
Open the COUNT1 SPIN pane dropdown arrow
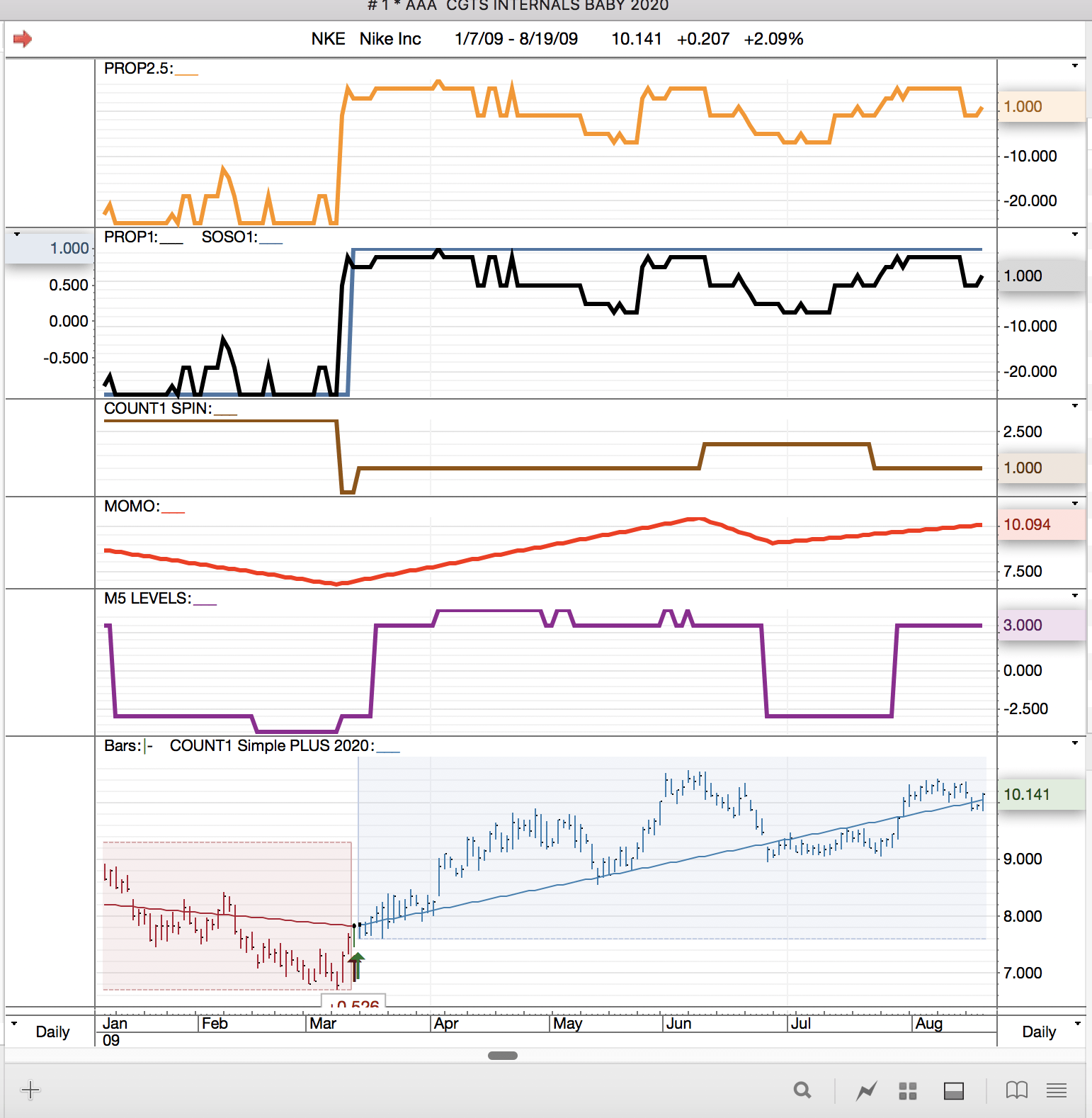pos(1074,406)
